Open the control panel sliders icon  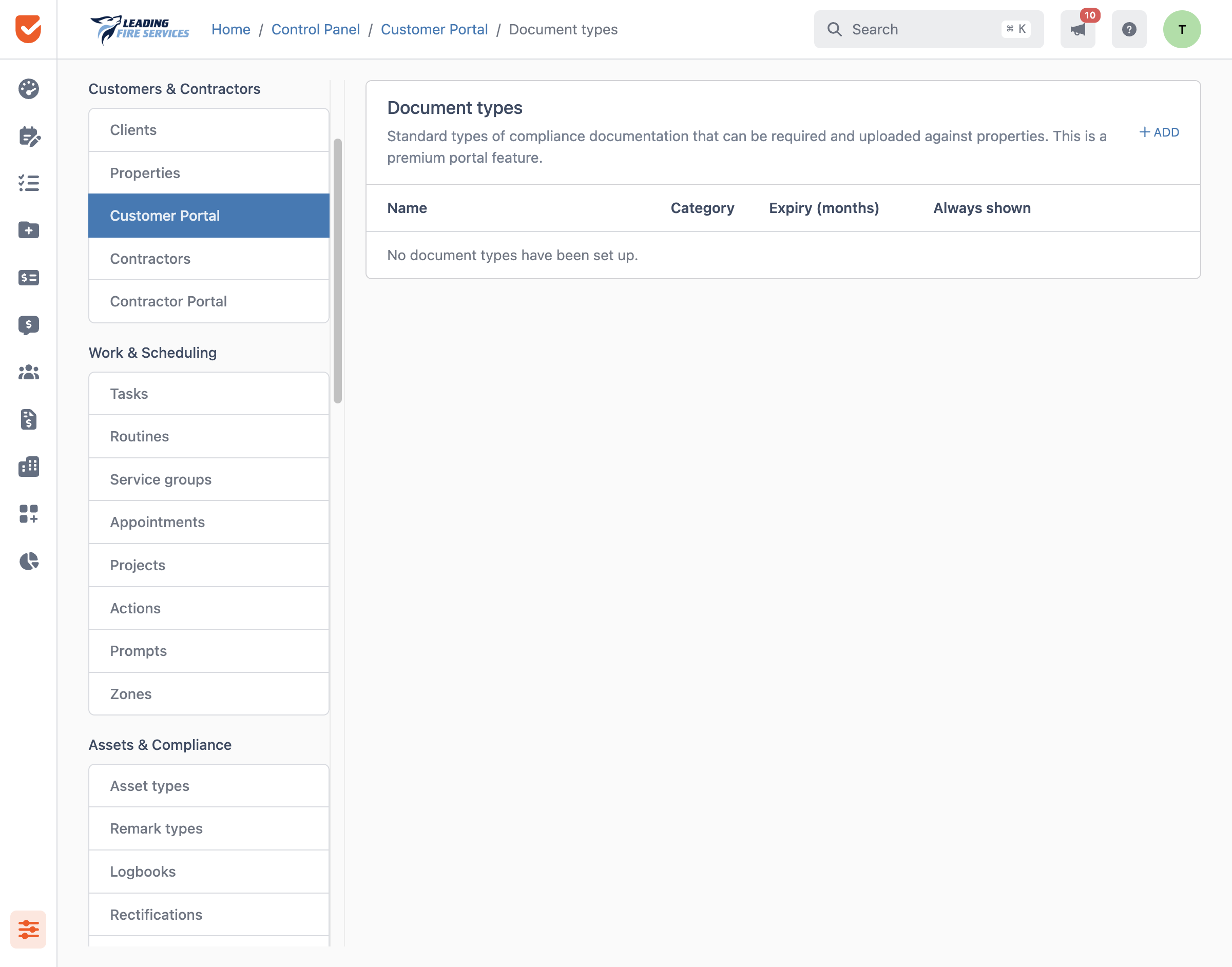pos(28,929)
